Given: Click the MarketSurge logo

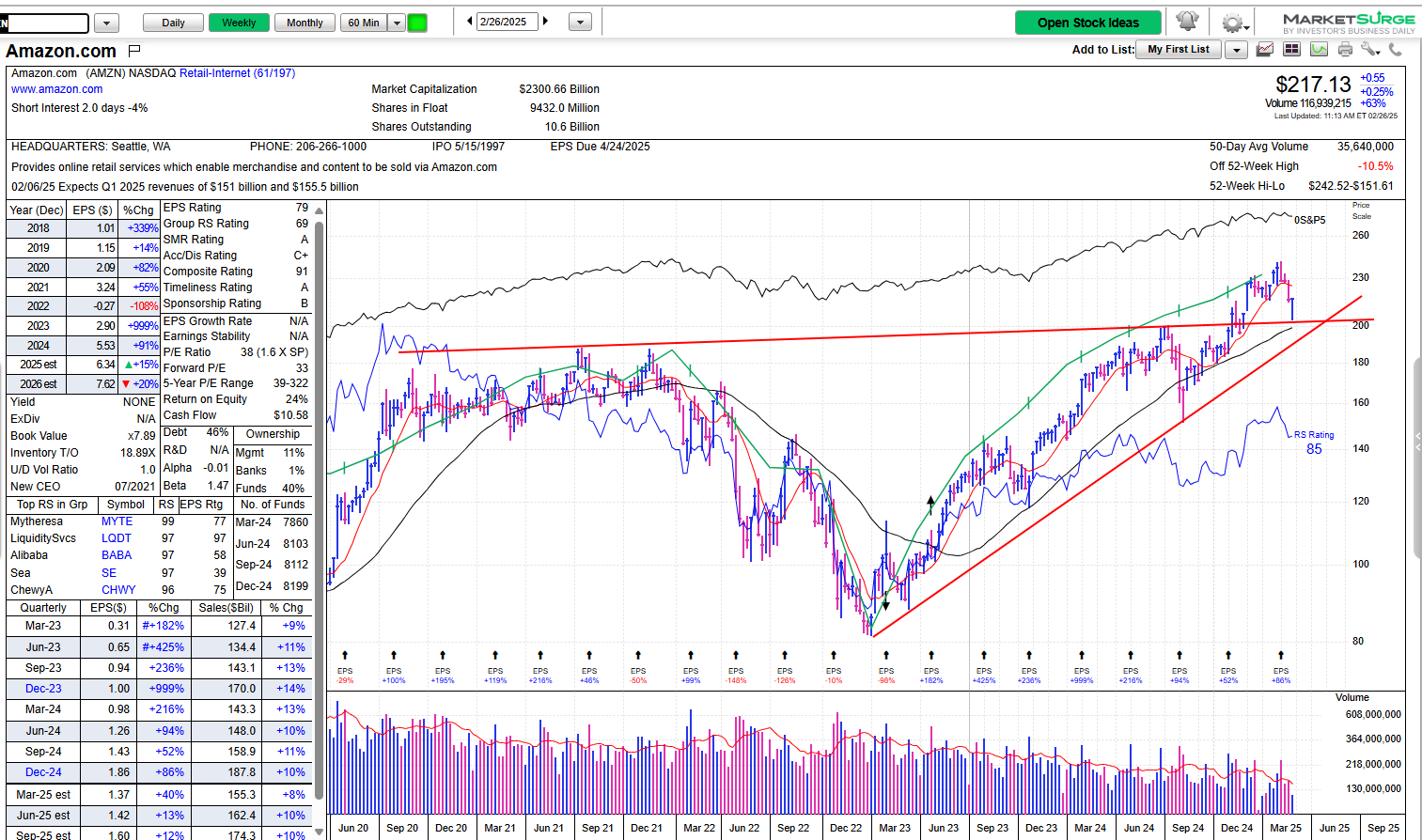Looking at the screenshot, I should [1349, 23].
